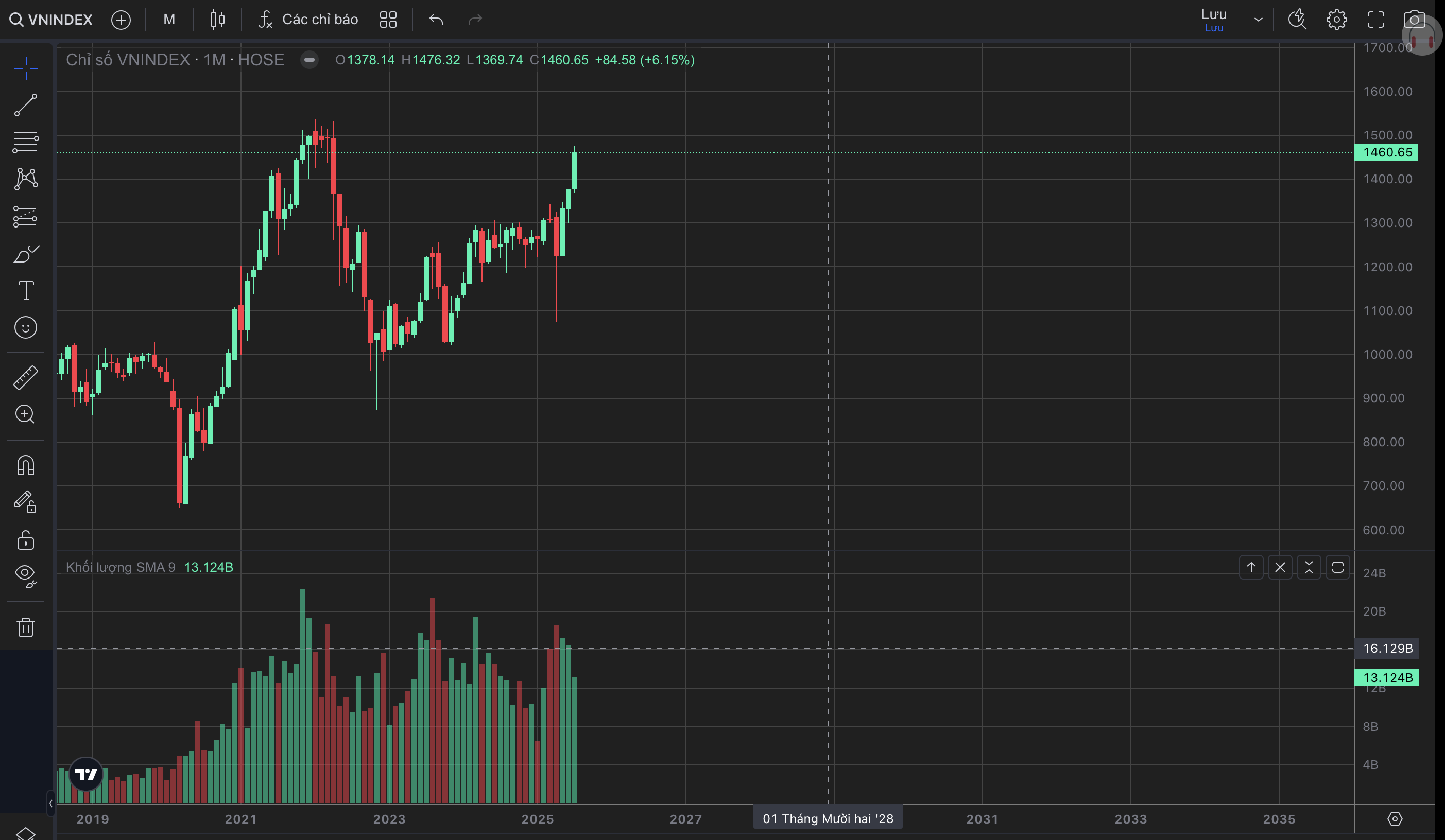Select the trend line drawing tool
1445x840 pixels.
click(26, 106)
